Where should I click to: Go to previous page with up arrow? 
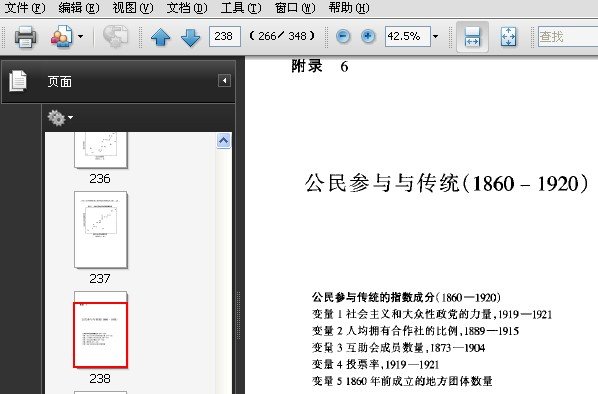[161, 37]
